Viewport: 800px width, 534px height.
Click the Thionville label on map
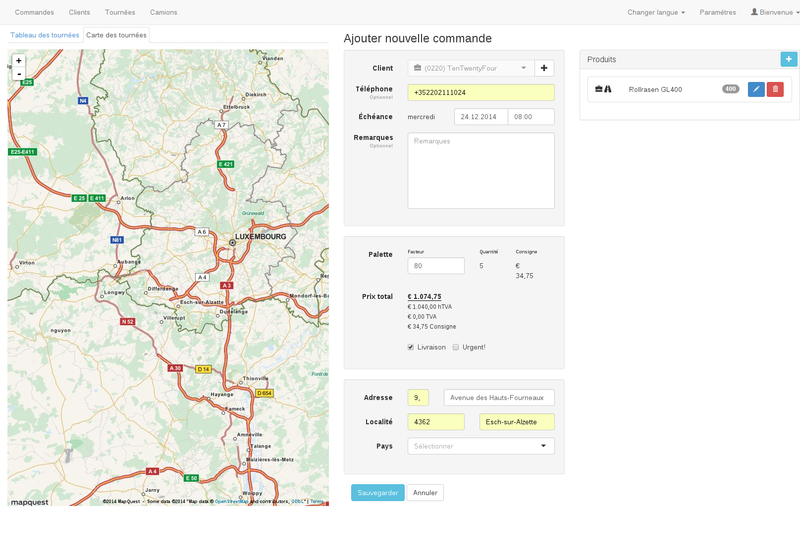point(255,378)
